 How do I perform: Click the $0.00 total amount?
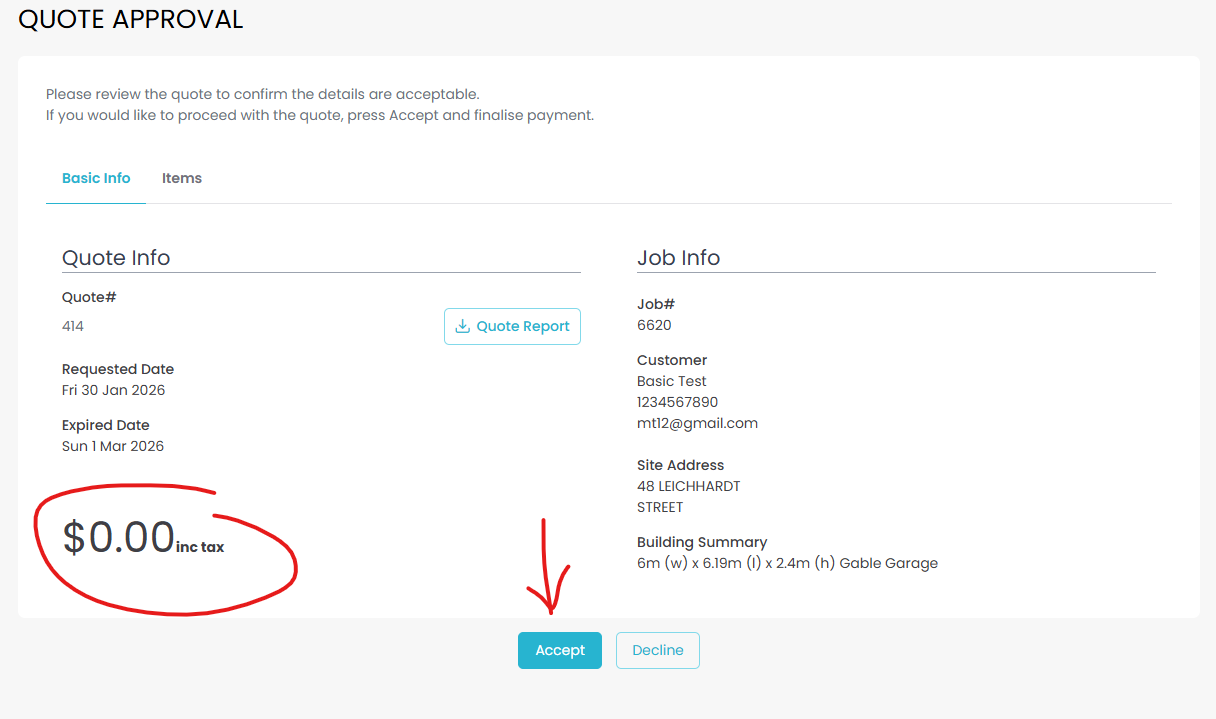click(x=119, y=537)
